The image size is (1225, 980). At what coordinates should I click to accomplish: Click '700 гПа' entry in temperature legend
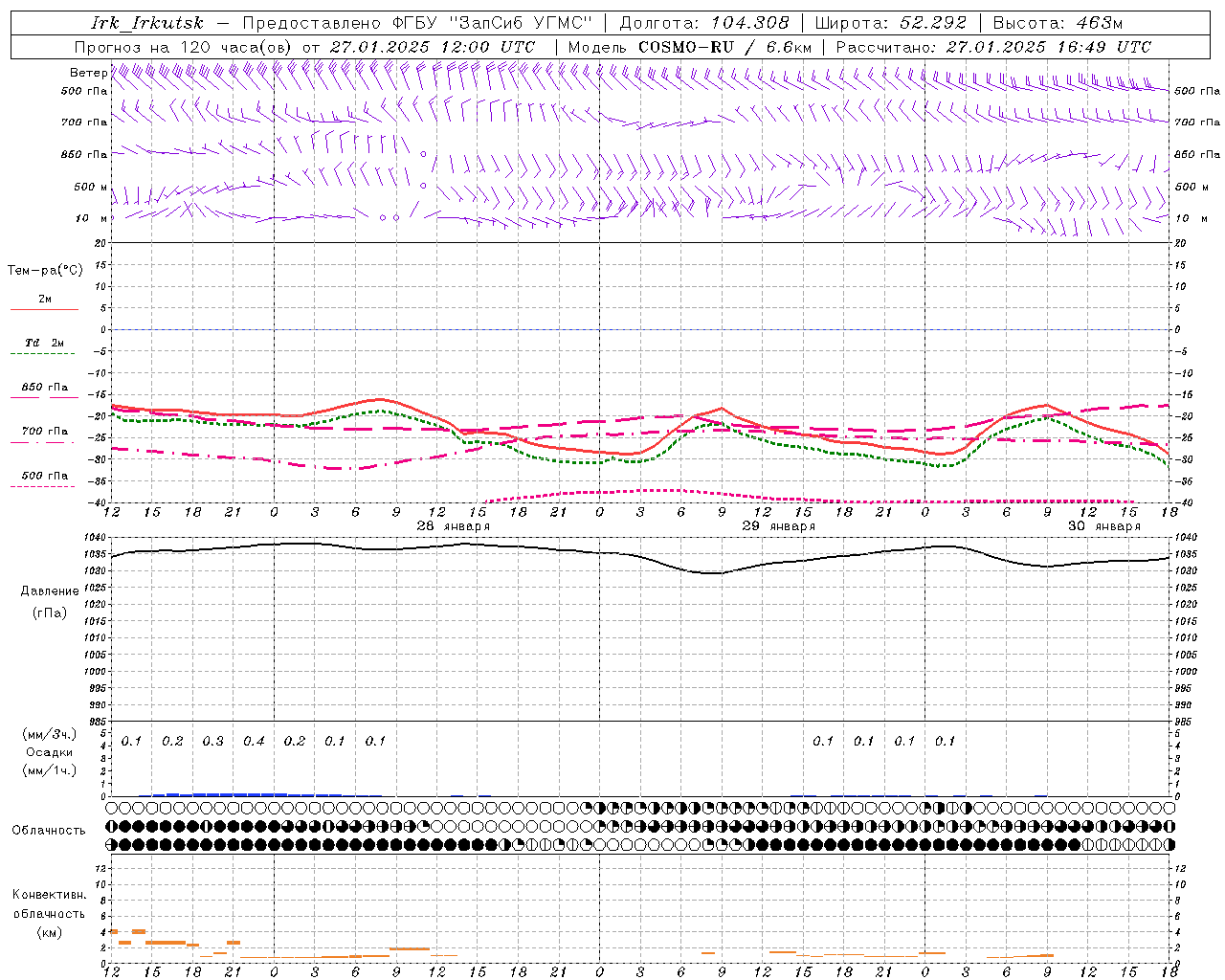tap(45, 432)
